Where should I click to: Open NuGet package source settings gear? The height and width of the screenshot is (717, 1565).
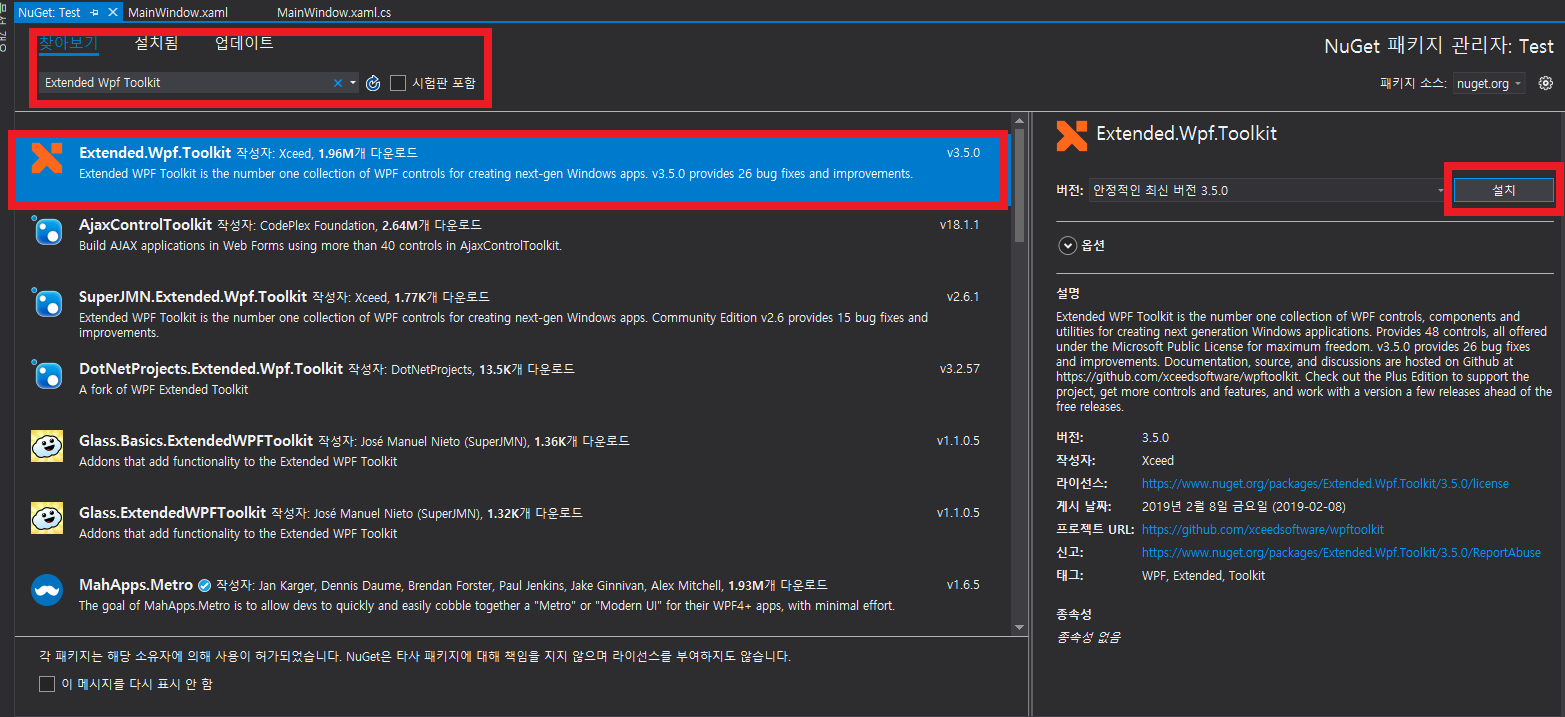(1546, 83)
